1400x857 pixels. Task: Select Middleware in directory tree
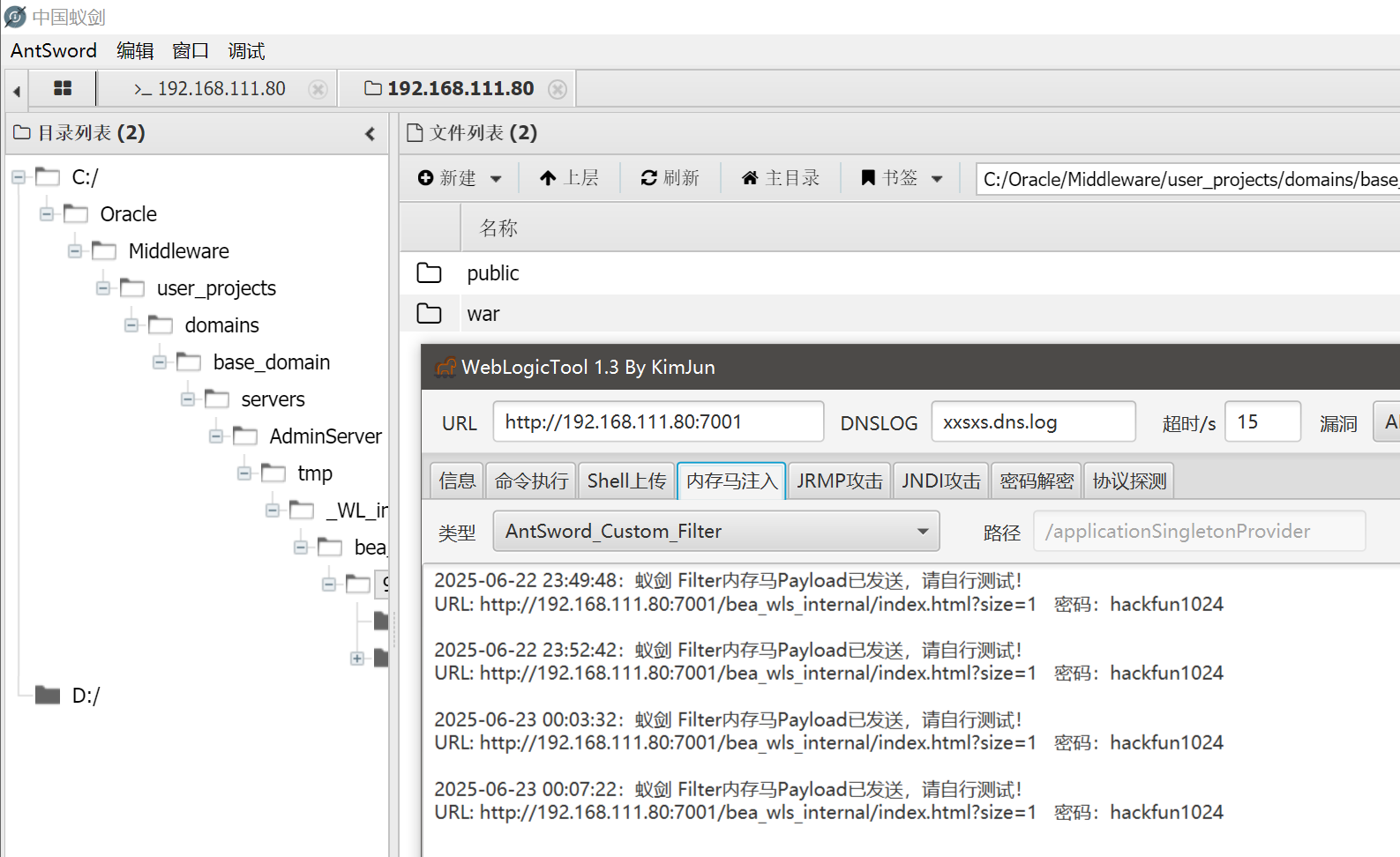(x=179, y=251)
